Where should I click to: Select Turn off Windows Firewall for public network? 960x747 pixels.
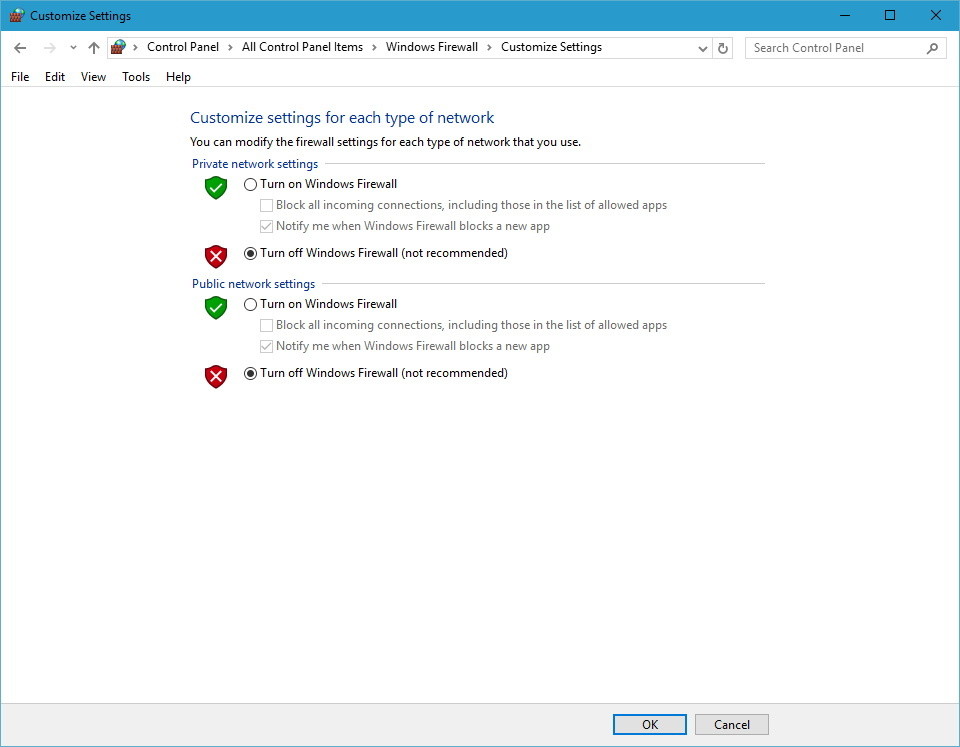coord(251,373)
